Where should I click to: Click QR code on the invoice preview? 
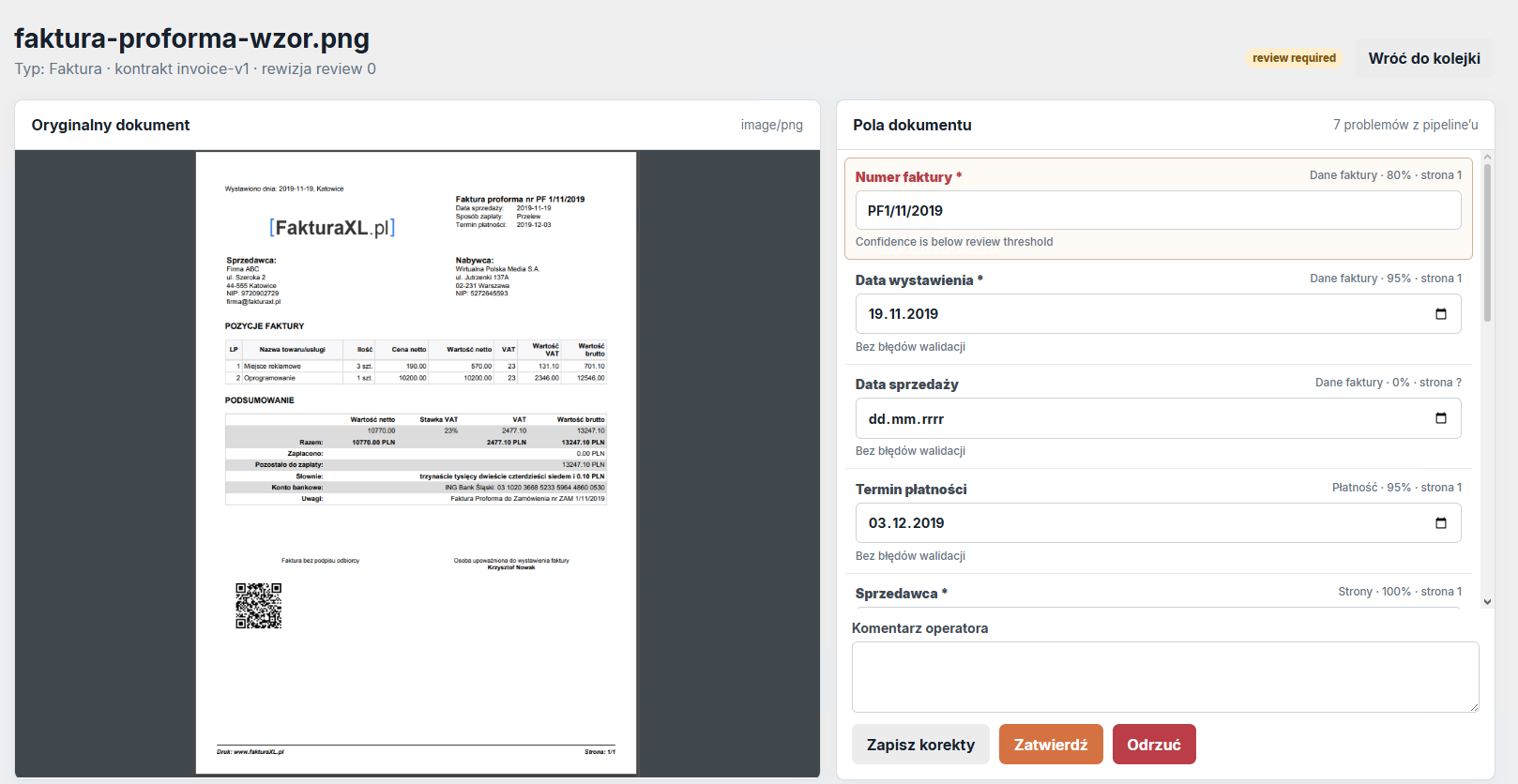tap(258, 606)
